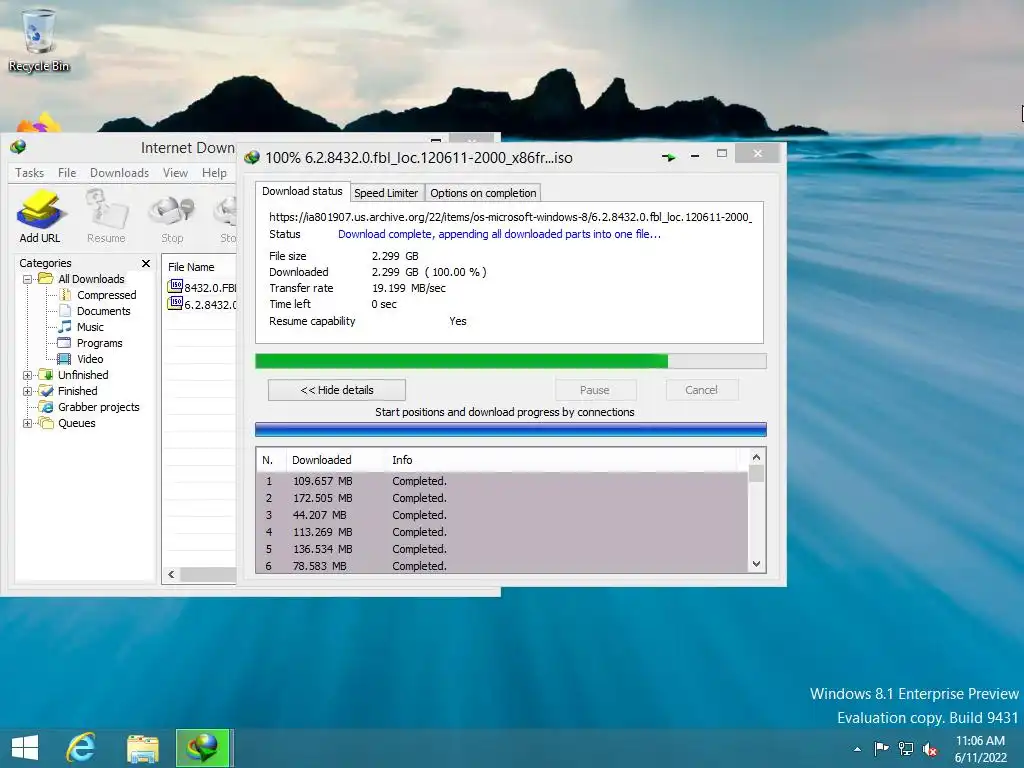Select connection row 4 with 113.269 MB
1024x768 pixels.
(x=502, y=532)
